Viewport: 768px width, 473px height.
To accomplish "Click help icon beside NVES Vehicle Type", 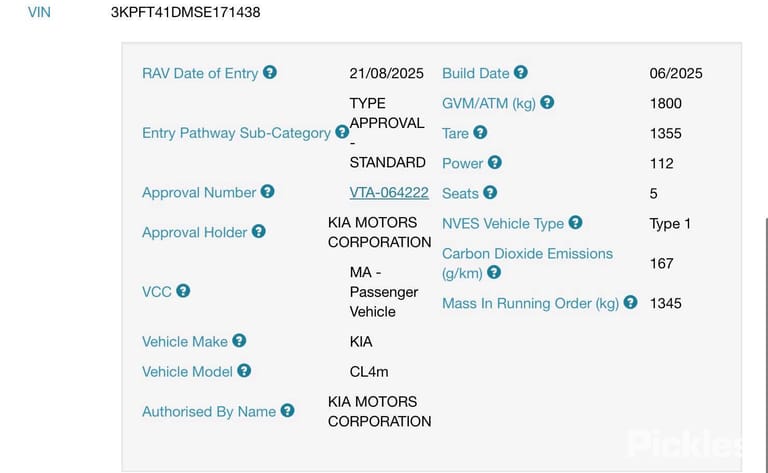I will click(576, 223).
